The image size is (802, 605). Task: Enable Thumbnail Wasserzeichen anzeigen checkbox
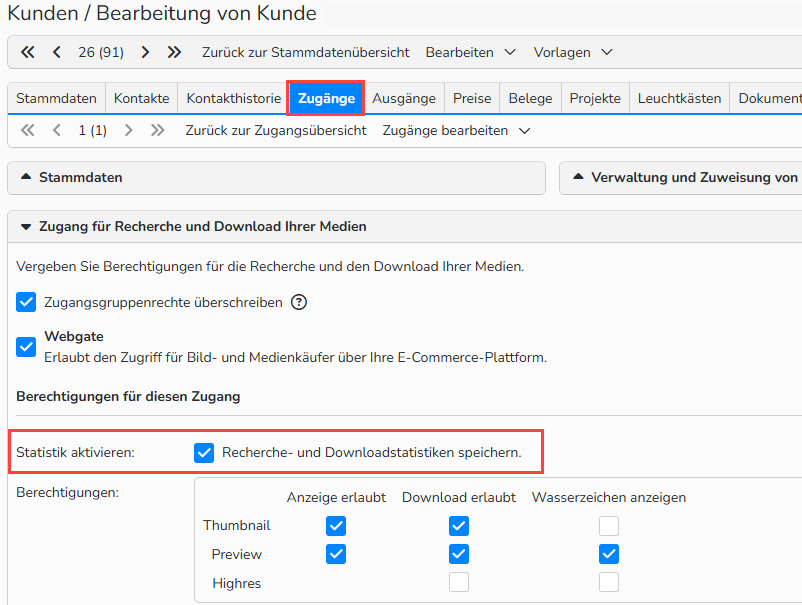[x=609, y=526]
